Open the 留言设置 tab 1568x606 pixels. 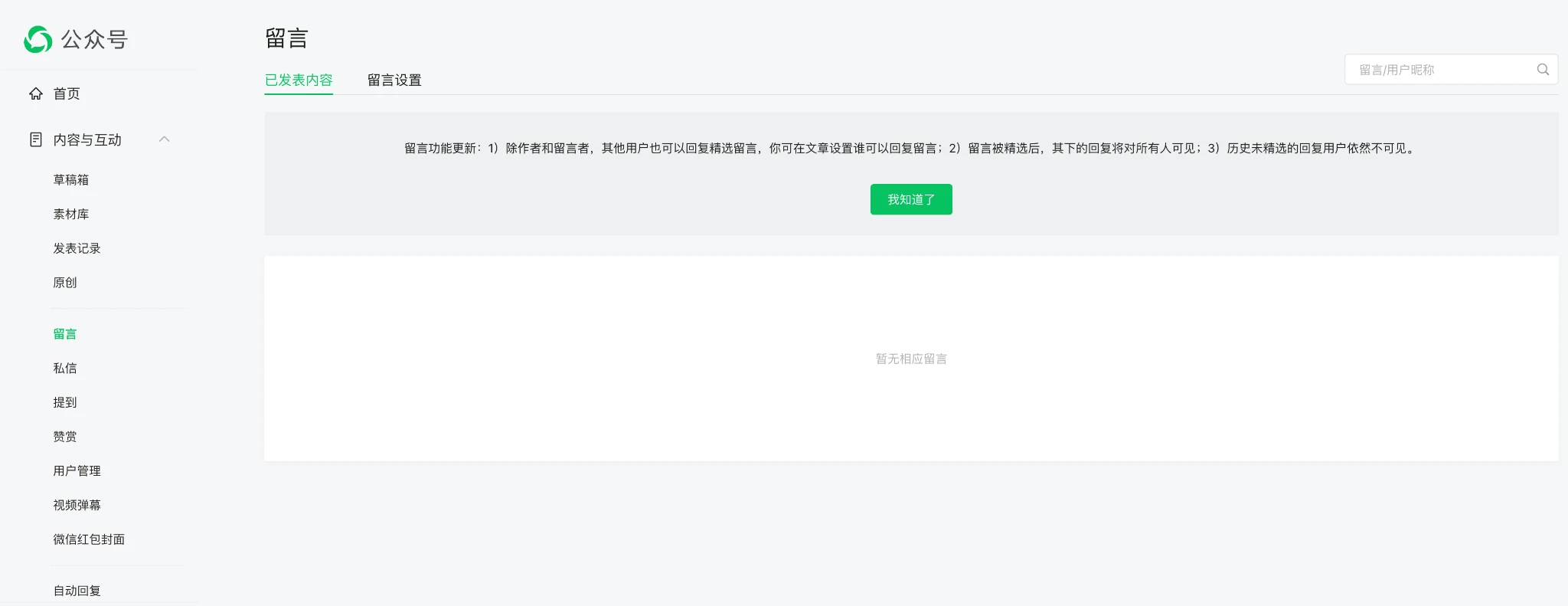[x=394, y=80]
